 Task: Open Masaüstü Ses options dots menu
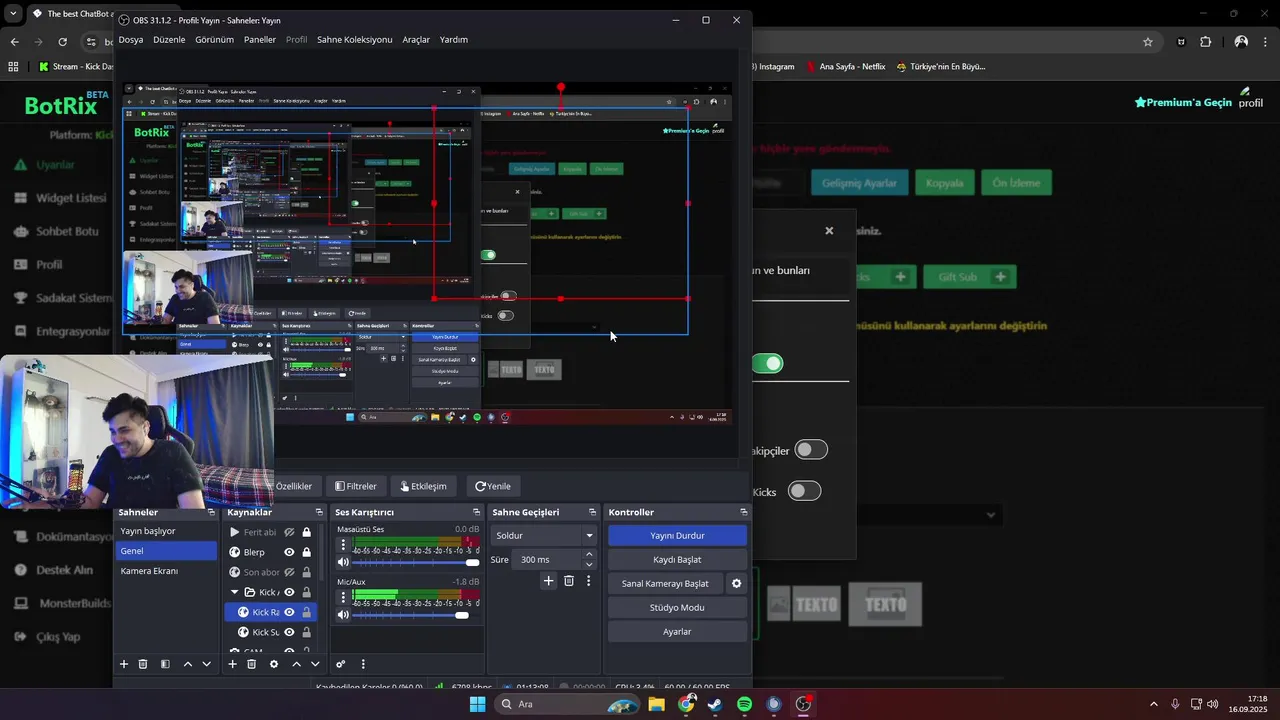point(343,545)
